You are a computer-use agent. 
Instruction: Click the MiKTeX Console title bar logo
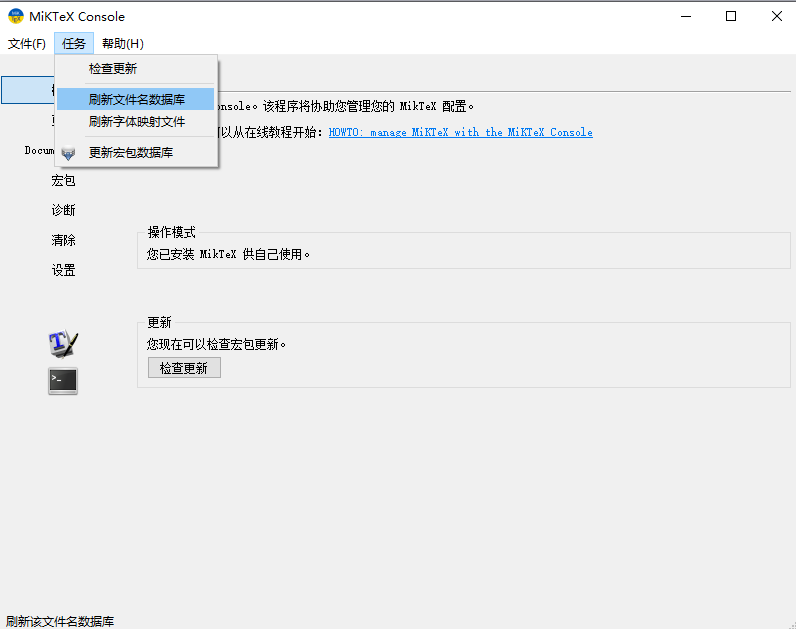point(16,16)
